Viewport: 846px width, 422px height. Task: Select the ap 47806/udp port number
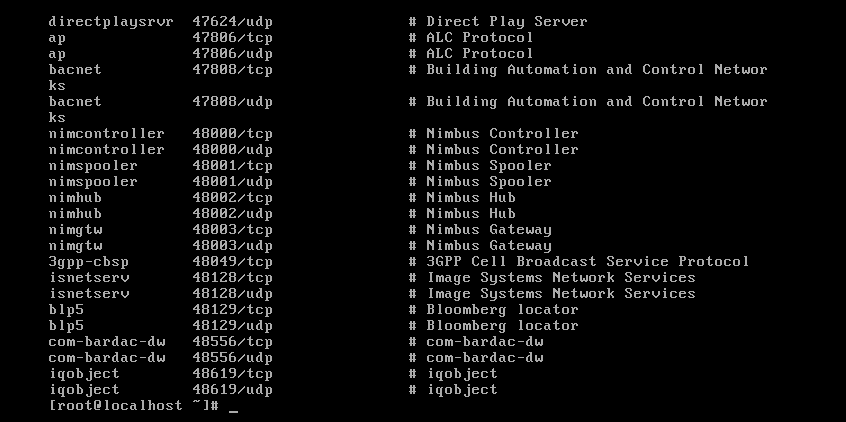233,54
